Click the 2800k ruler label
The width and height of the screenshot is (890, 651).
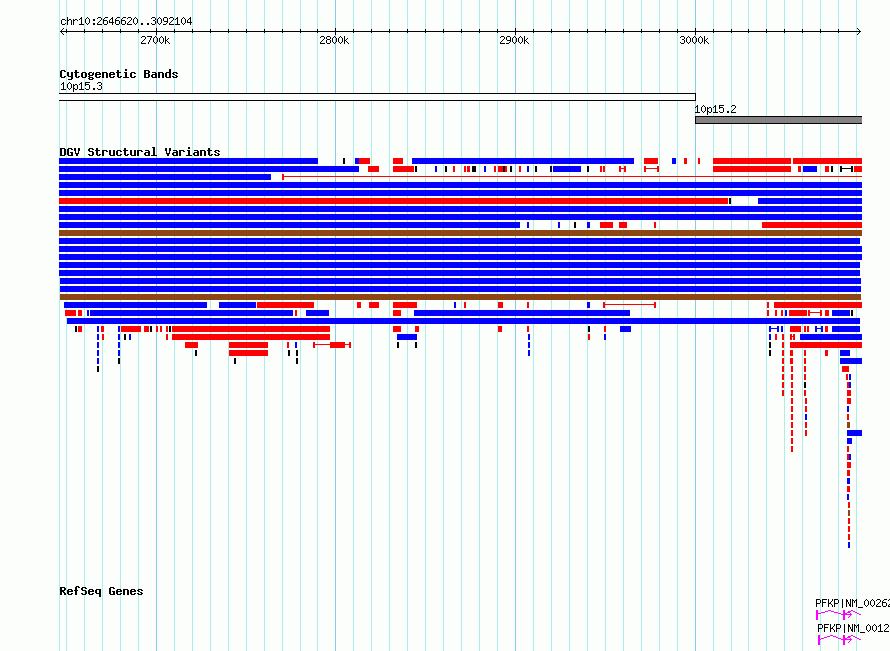334,40
